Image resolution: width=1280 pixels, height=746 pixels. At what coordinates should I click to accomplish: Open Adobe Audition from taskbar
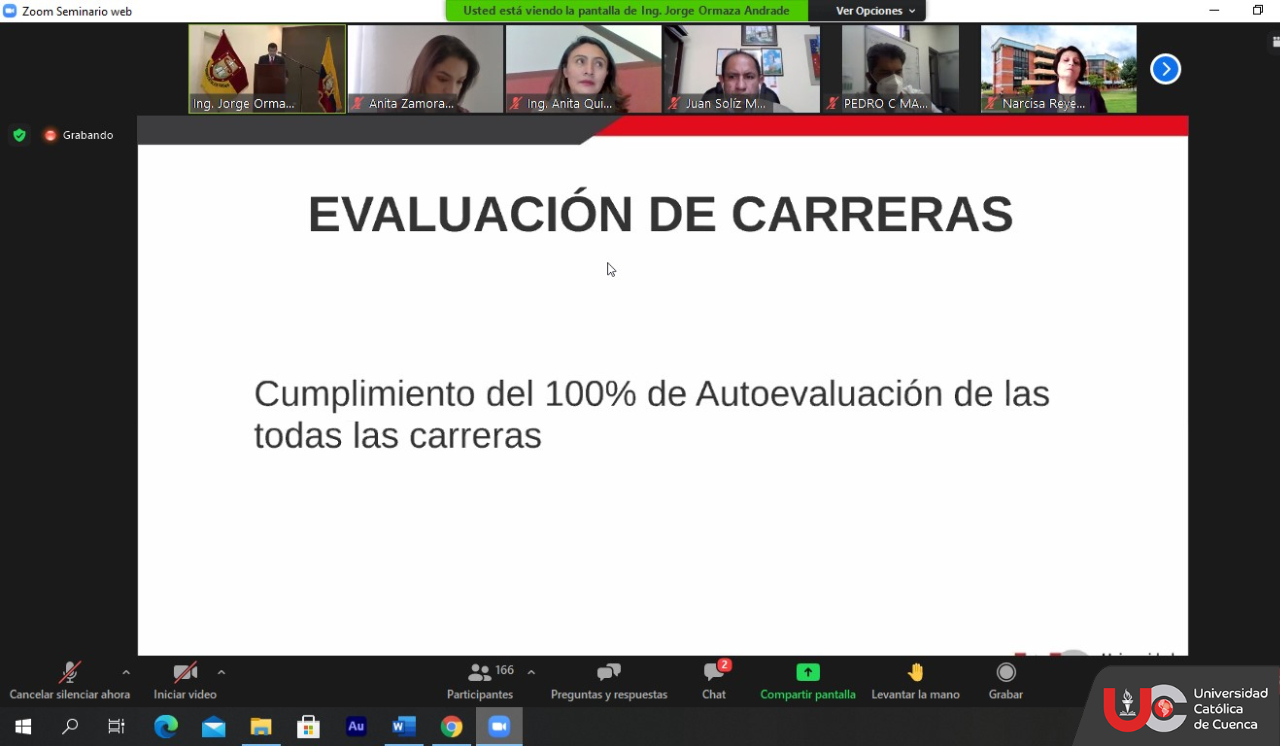tap(356, 727)
